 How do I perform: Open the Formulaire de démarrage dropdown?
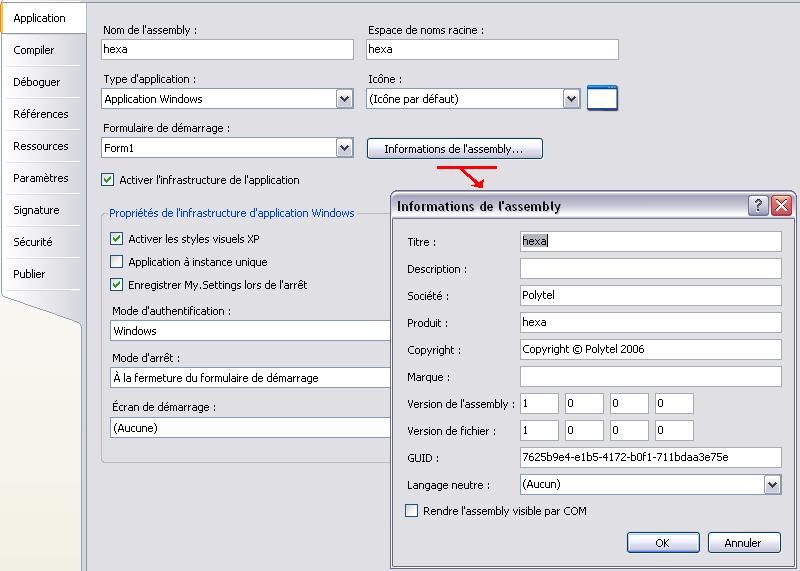click(344, 148)
